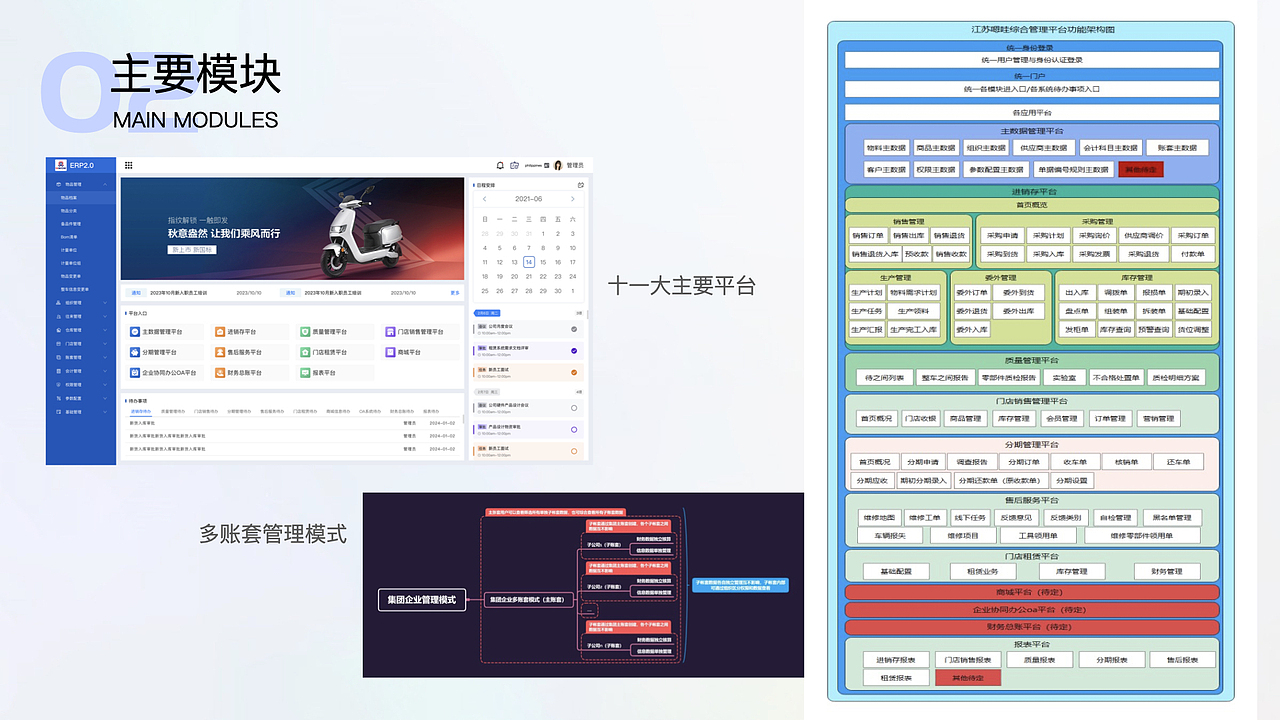The height and width of the screenshot is (720, 1280).
Task: Select the 售后服务平台 orange icon
Action: click(220, 352)
